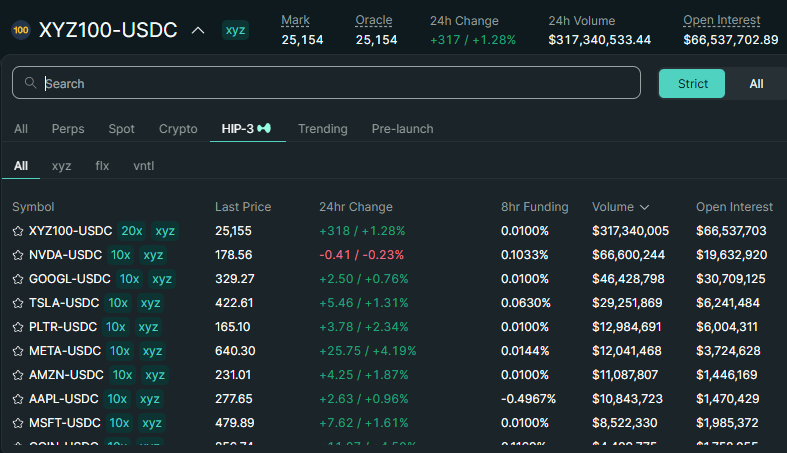Switch the filter toggle to All

click(756, 83)
